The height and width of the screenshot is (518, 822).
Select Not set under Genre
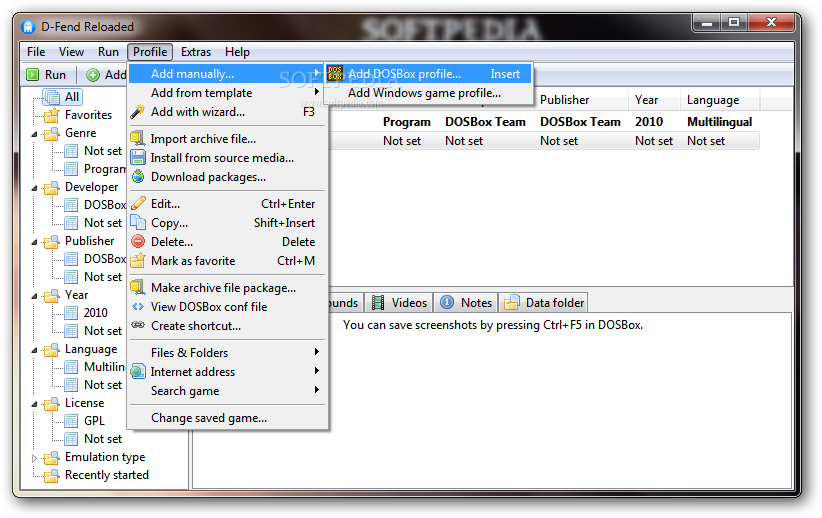[x=103, y=151]
